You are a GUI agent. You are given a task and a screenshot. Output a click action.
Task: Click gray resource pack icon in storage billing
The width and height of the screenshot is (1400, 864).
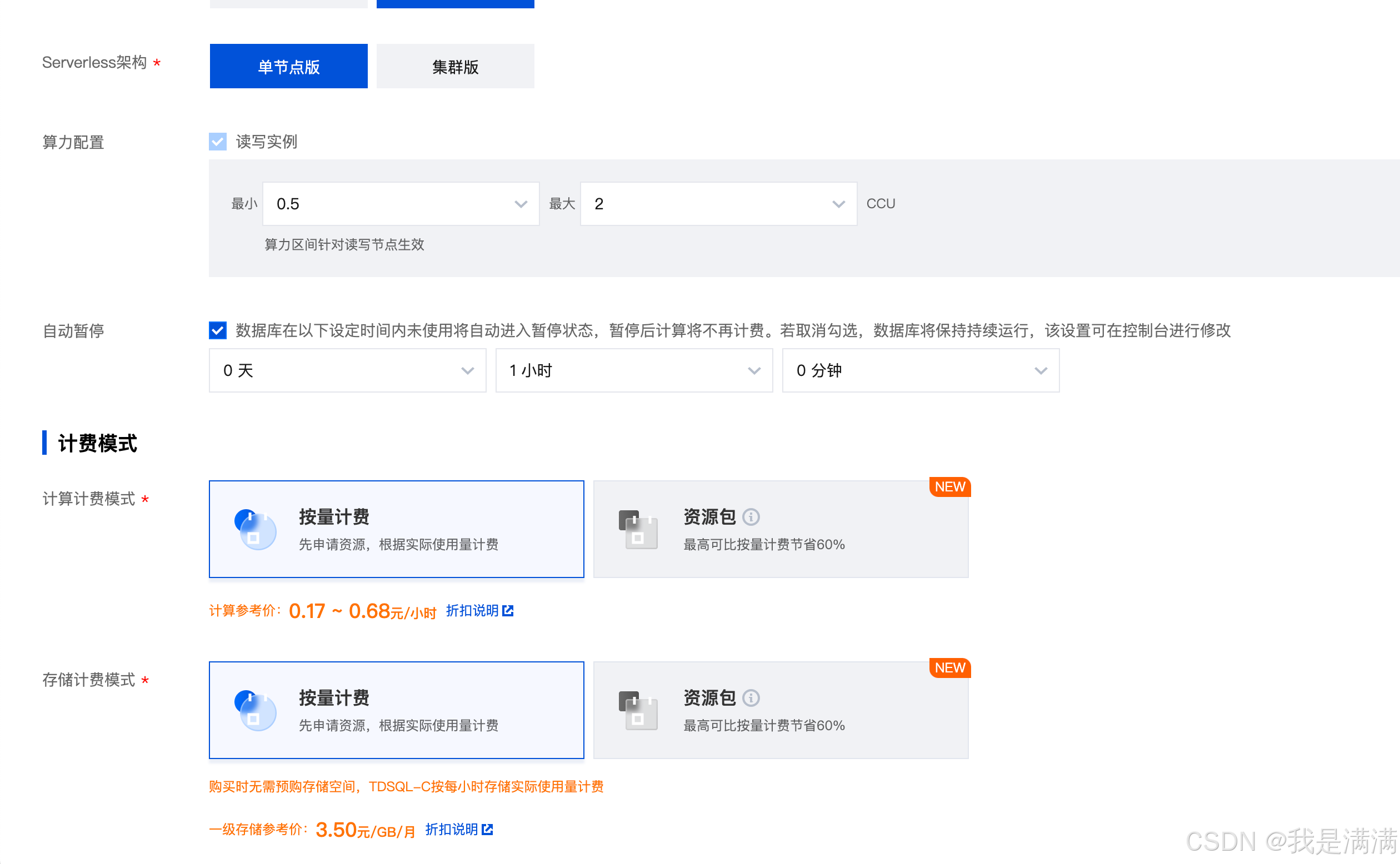[x=638, y=710]
